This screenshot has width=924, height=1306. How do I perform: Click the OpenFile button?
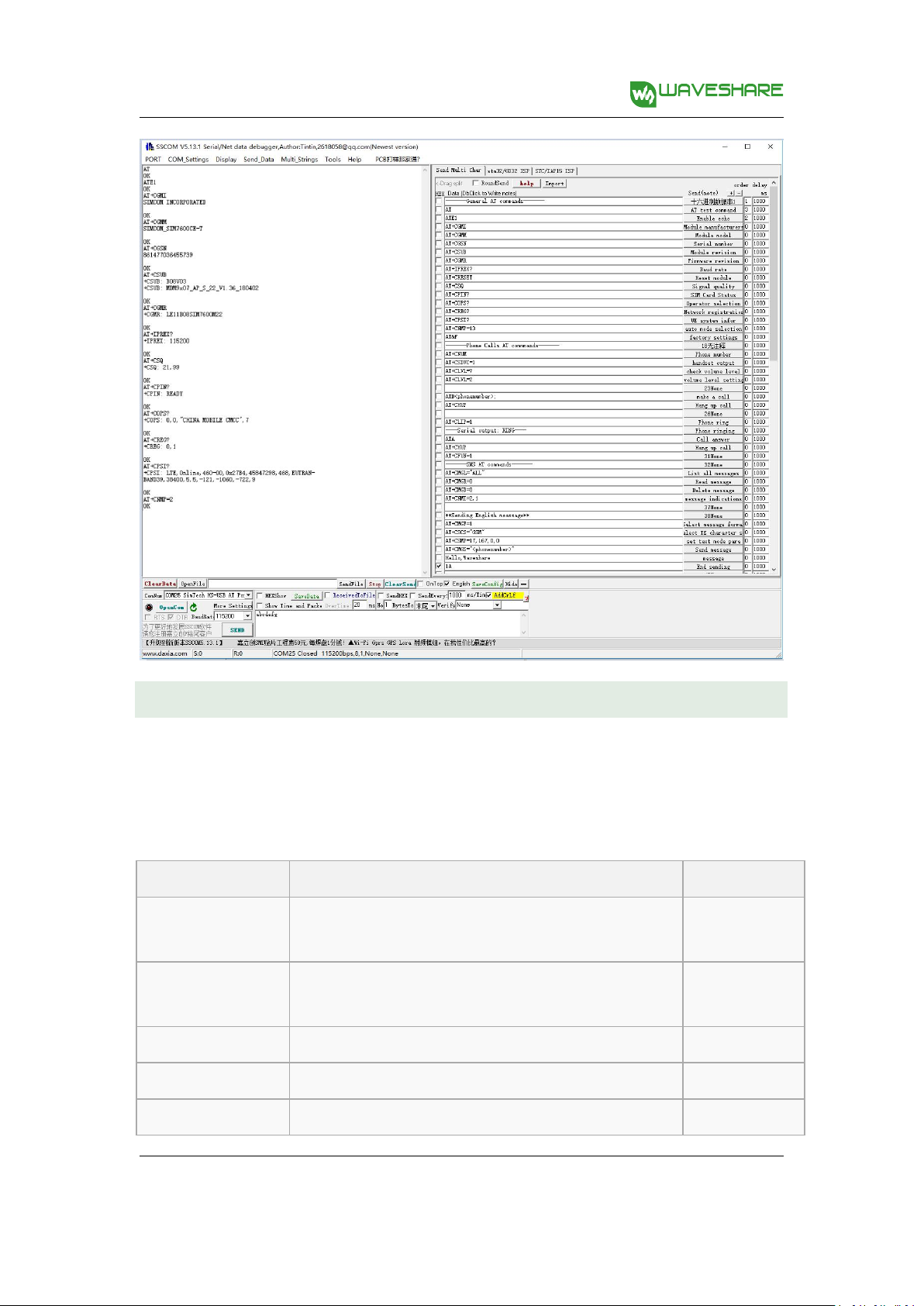[x=193, y=584]
